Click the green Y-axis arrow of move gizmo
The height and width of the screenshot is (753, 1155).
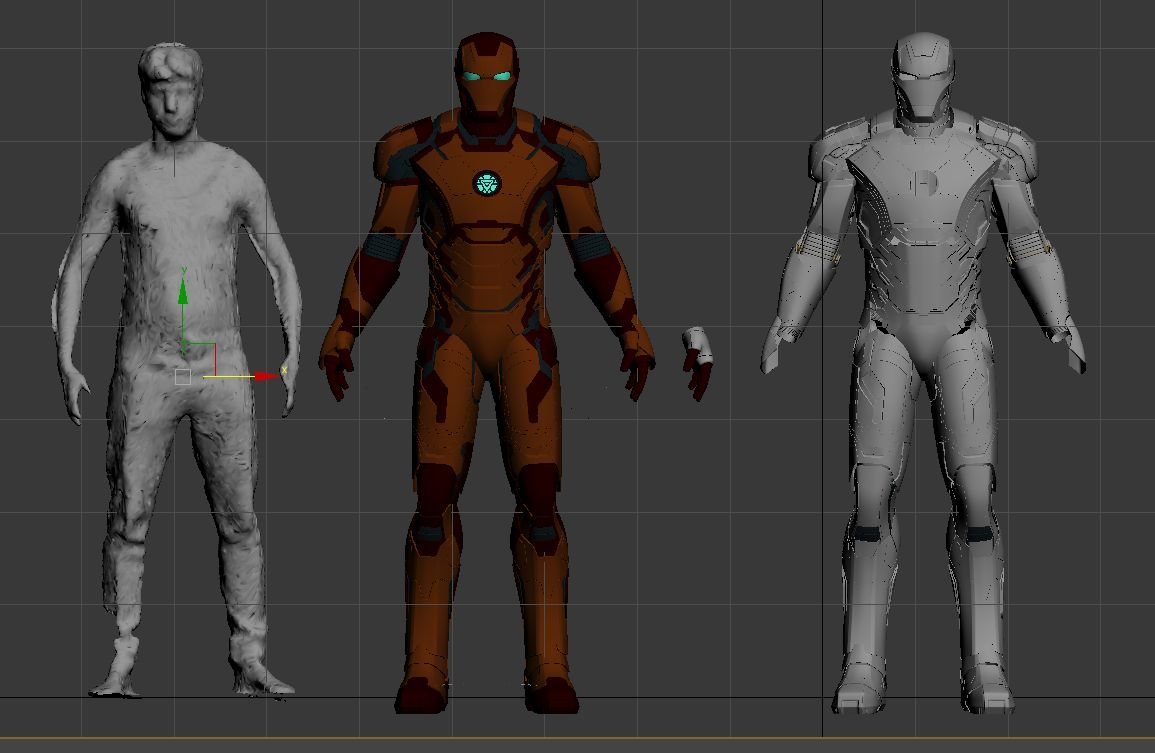click(x=183, y=293)
